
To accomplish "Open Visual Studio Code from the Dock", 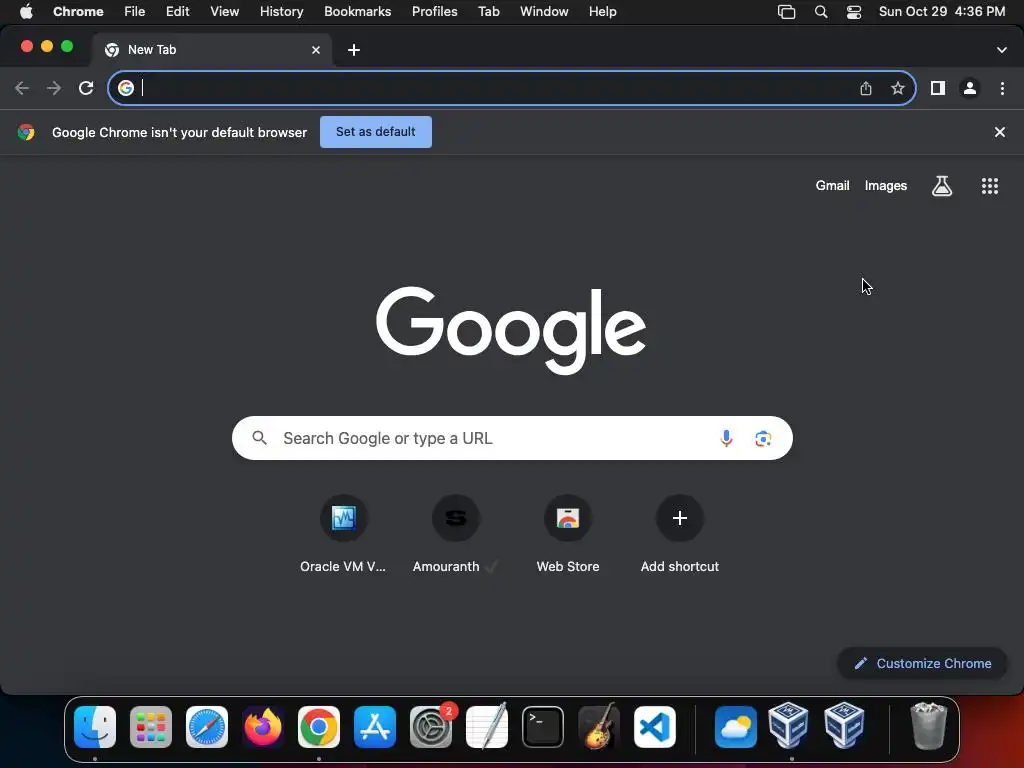I will pyautogui.click(x=655, y=727).
